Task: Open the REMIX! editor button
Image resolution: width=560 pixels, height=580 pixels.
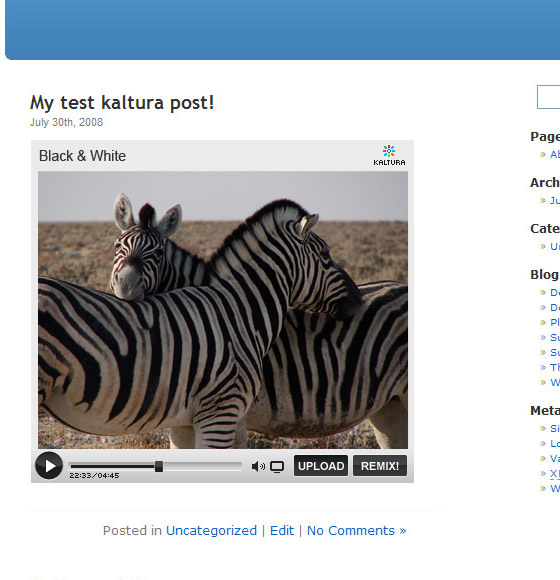Action: 380,466
